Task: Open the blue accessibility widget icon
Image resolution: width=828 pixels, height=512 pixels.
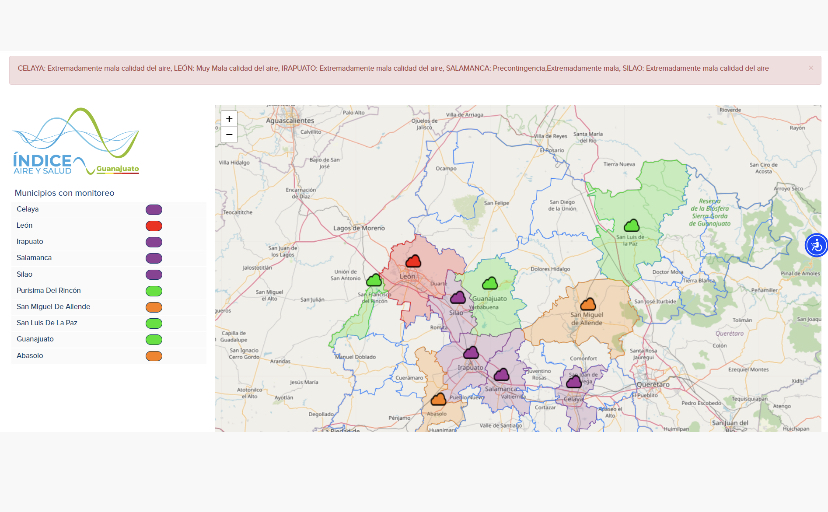Action: 816,244
